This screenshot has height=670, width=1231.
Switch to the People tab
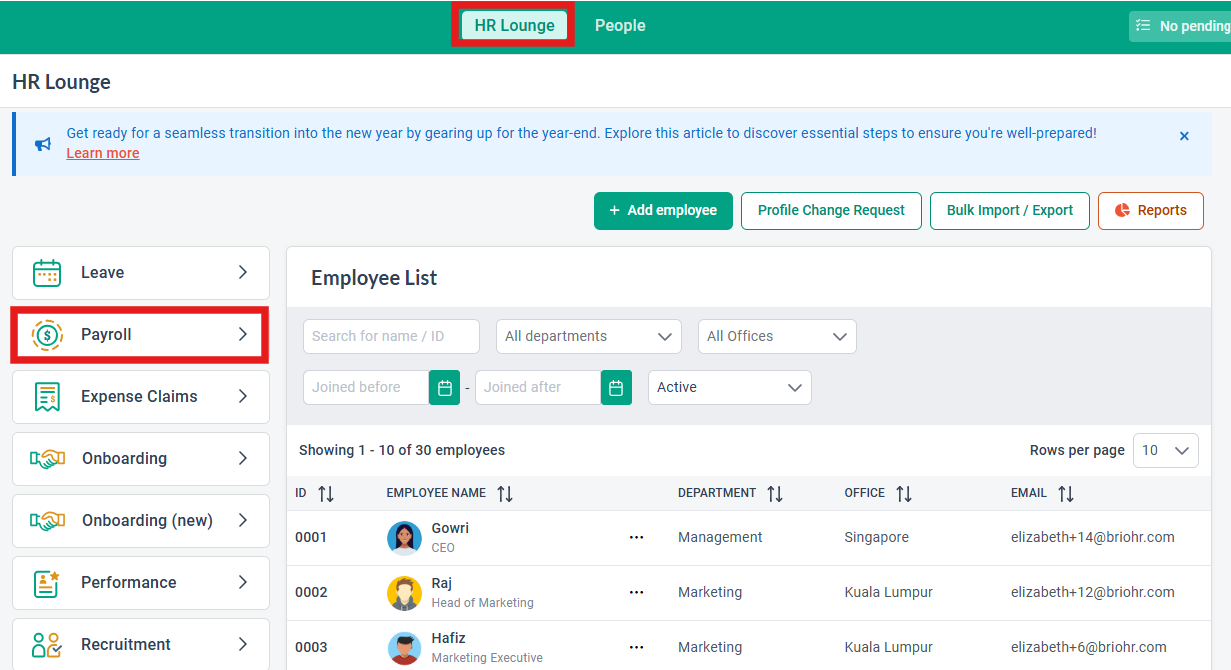click(x=619, y=25)
